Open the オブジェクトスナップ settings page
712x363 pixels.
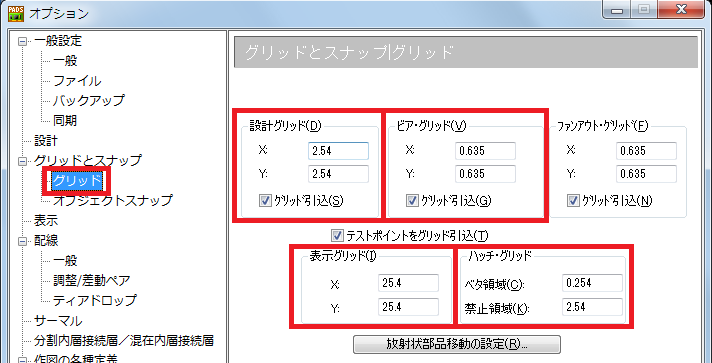click(113, 200)
